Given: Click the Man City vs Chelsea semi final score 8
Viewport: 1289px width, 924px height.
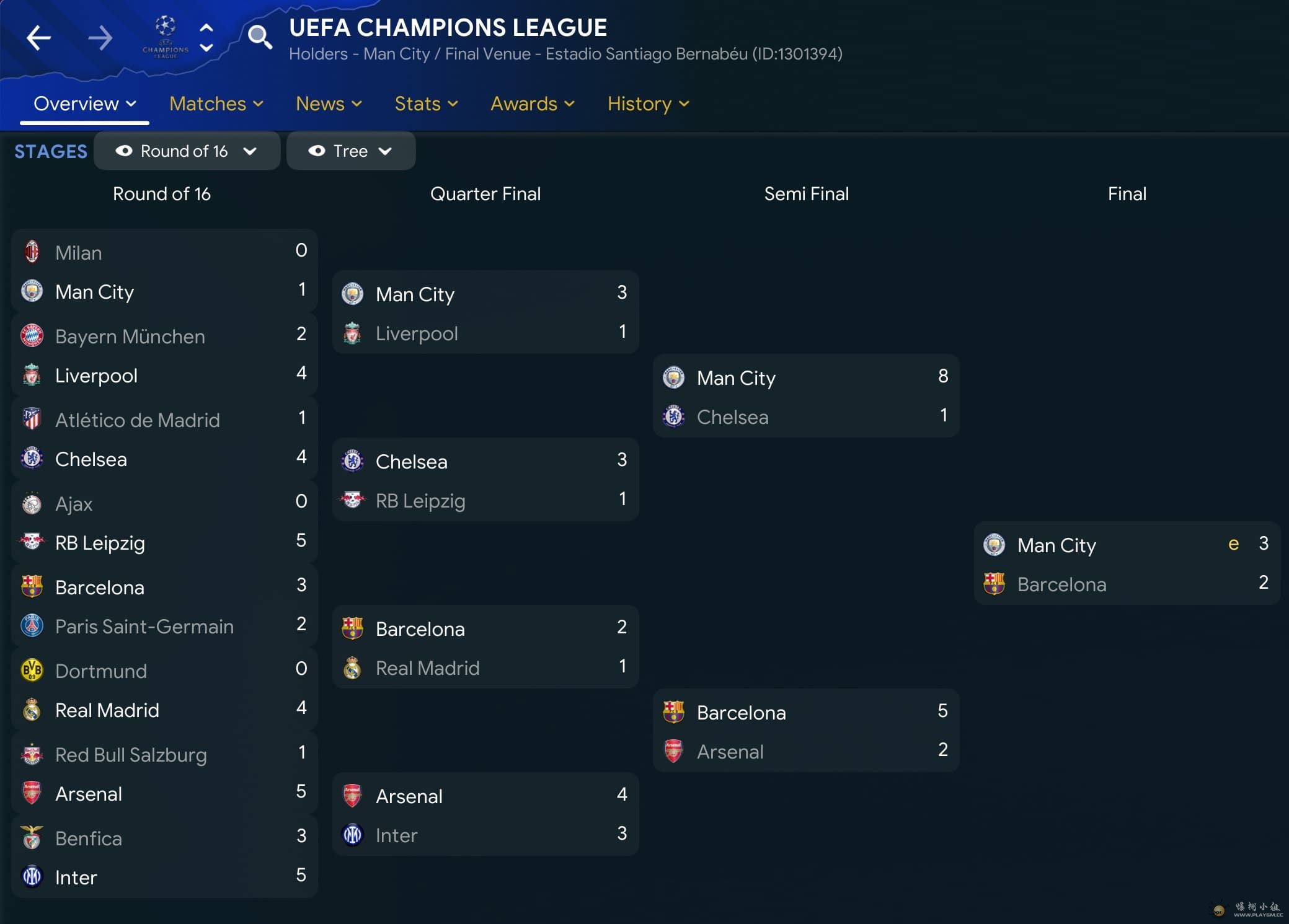Looking at the screenshot, I should (x=942, y=376).
